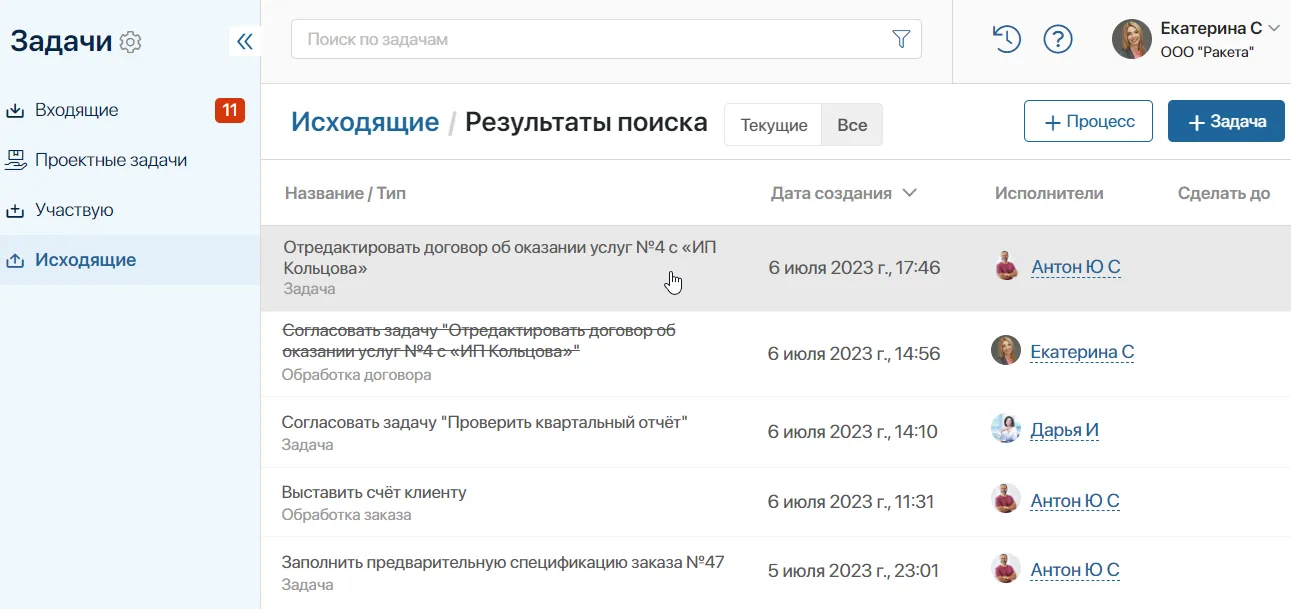This screenshot has width=1291, height=609.
Task: Click the Результаты поиска heading
Action: (587, 122)
